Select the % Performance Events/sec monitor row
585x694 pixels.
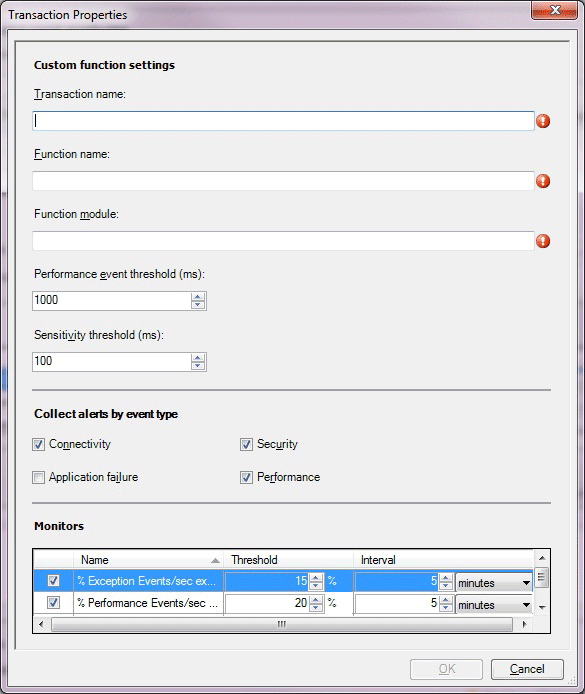(x=283, y=603)
